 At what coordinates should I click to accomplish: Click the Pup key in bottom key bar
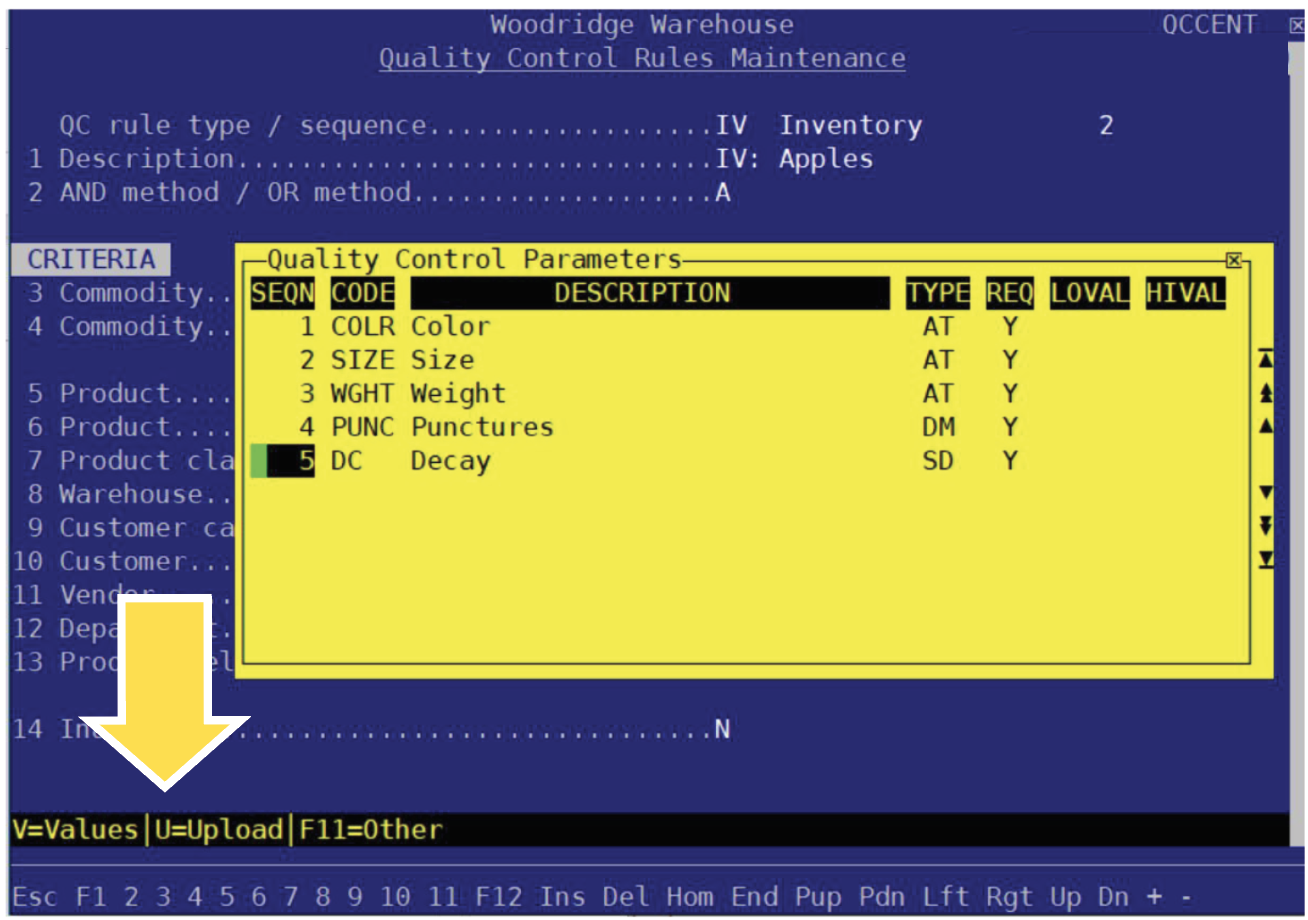[x=819, y=897]
